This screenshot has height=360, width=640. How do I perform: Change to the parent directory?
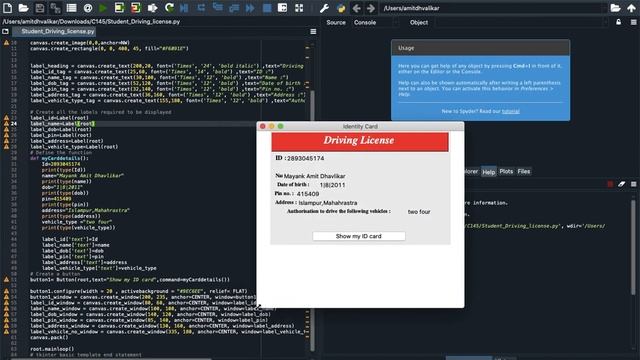[x=631, y=8]
